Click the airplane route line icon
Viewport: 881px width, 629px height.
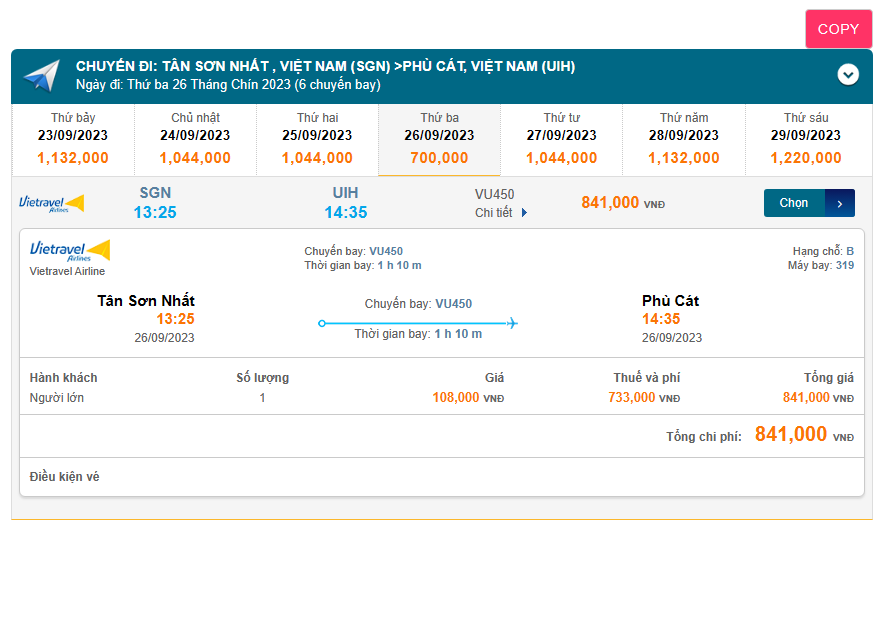[x=418, y=323]
